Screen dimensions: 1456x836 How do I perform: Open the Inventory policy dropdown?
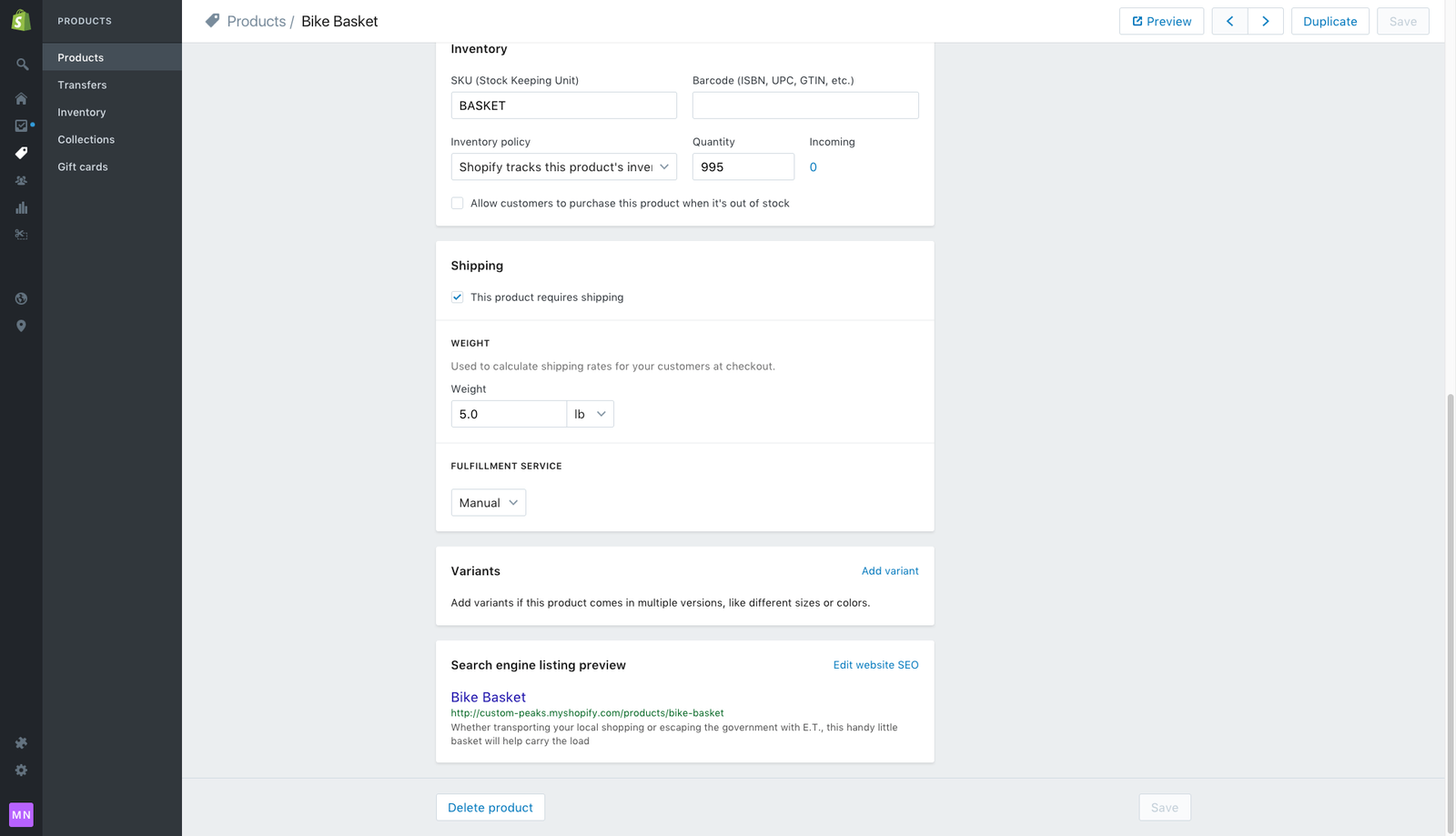pos(564,166)
